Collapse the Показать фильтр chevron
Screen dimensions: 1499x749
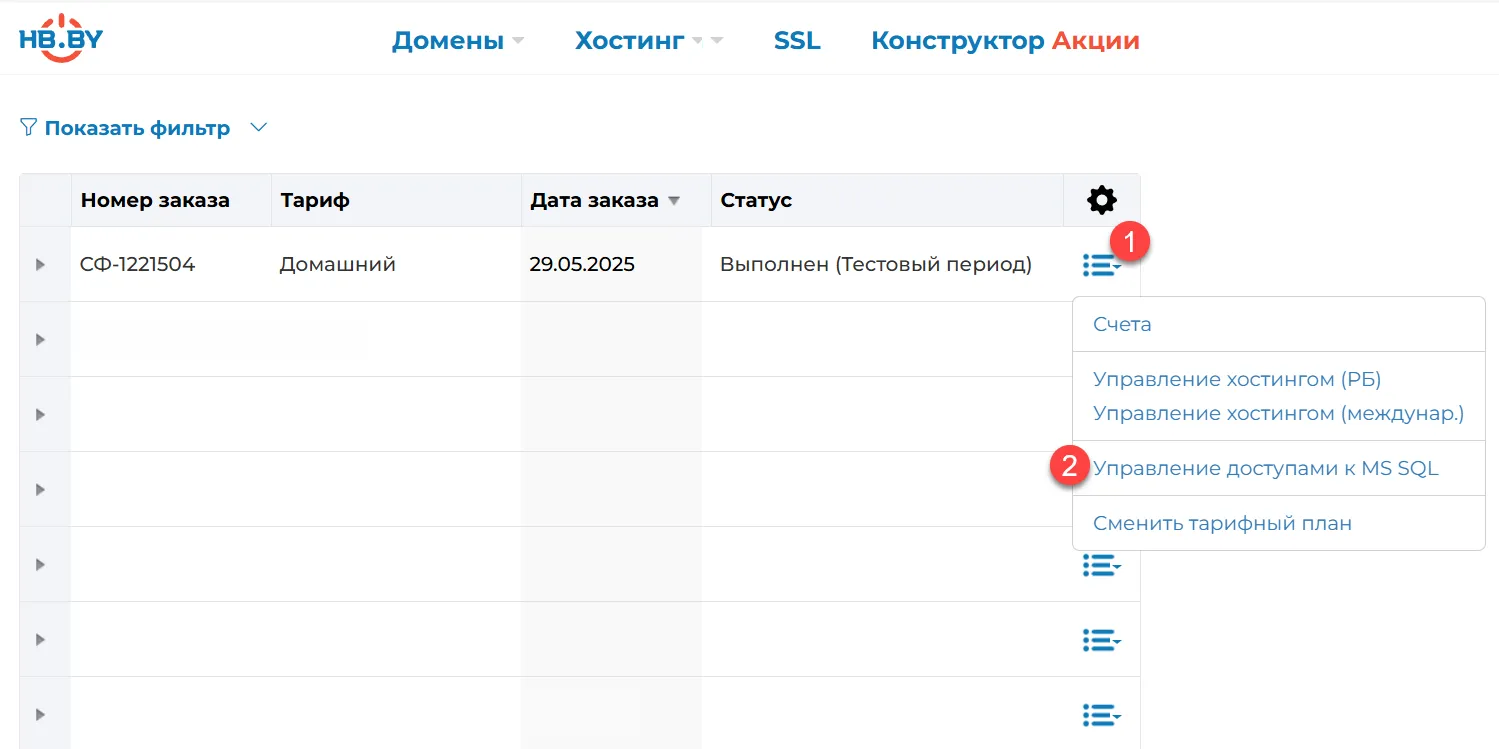pos(258,127)
